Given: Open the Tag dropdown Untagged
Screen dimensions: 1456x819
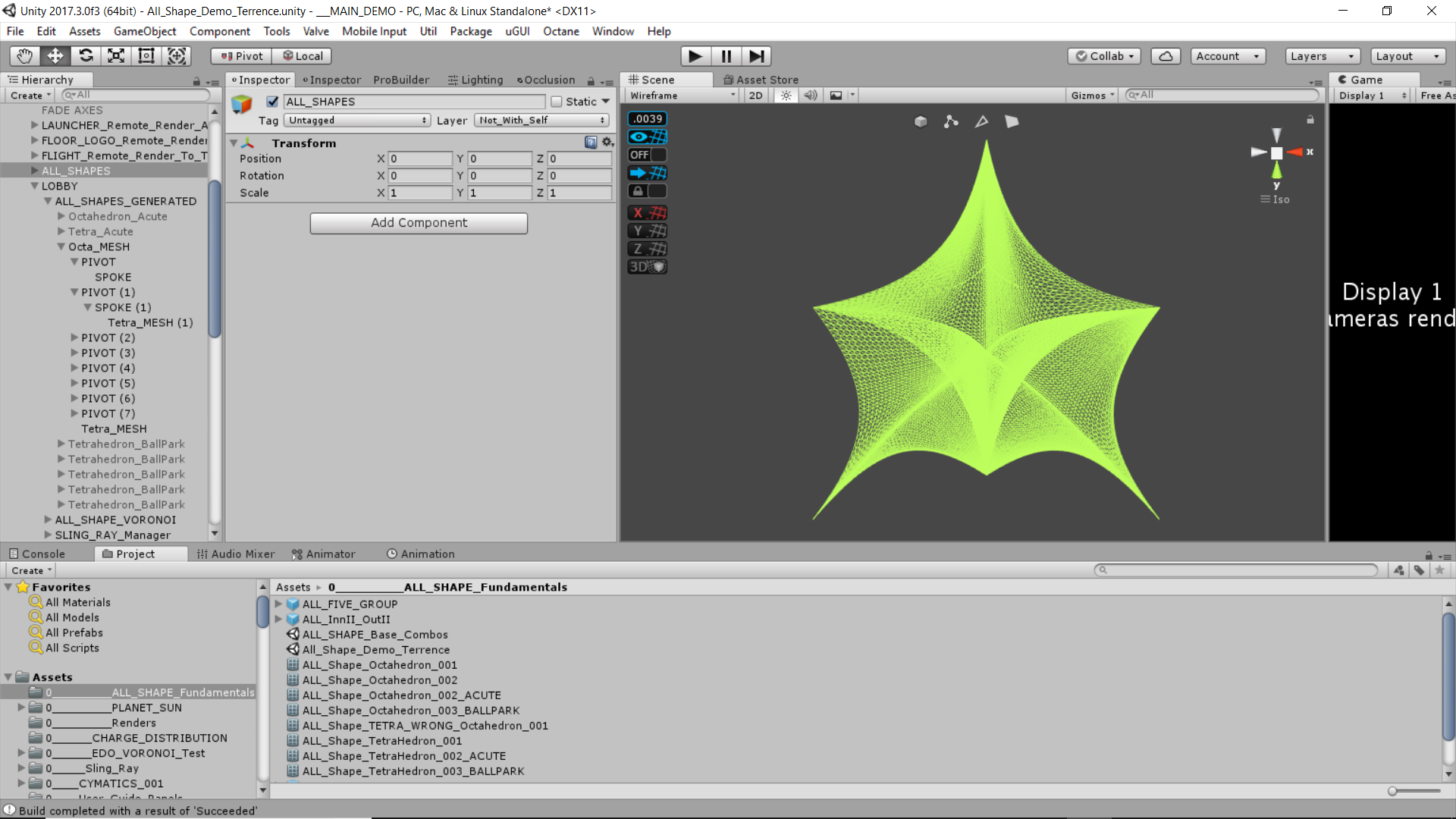Looking at the screenshot, I should (357, 121).
